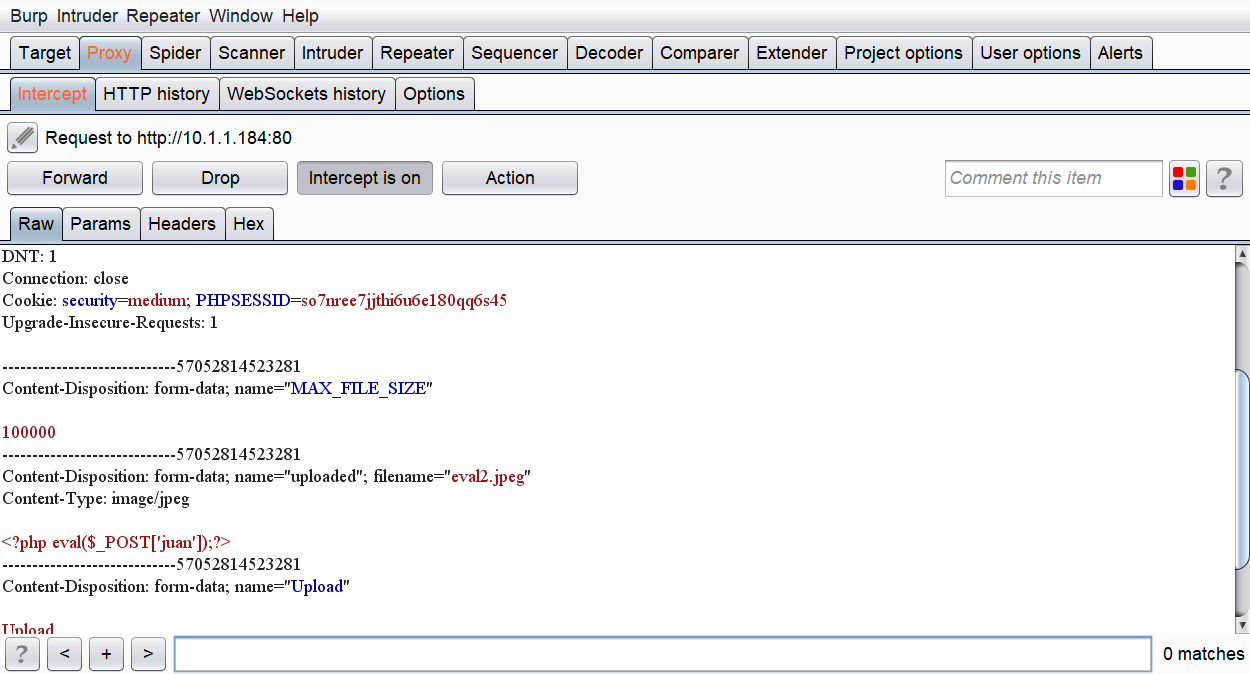This screenshot has width=1250, height=674.
Task: Click the PHP eval payload line
Action: click(x=116, y=542)
